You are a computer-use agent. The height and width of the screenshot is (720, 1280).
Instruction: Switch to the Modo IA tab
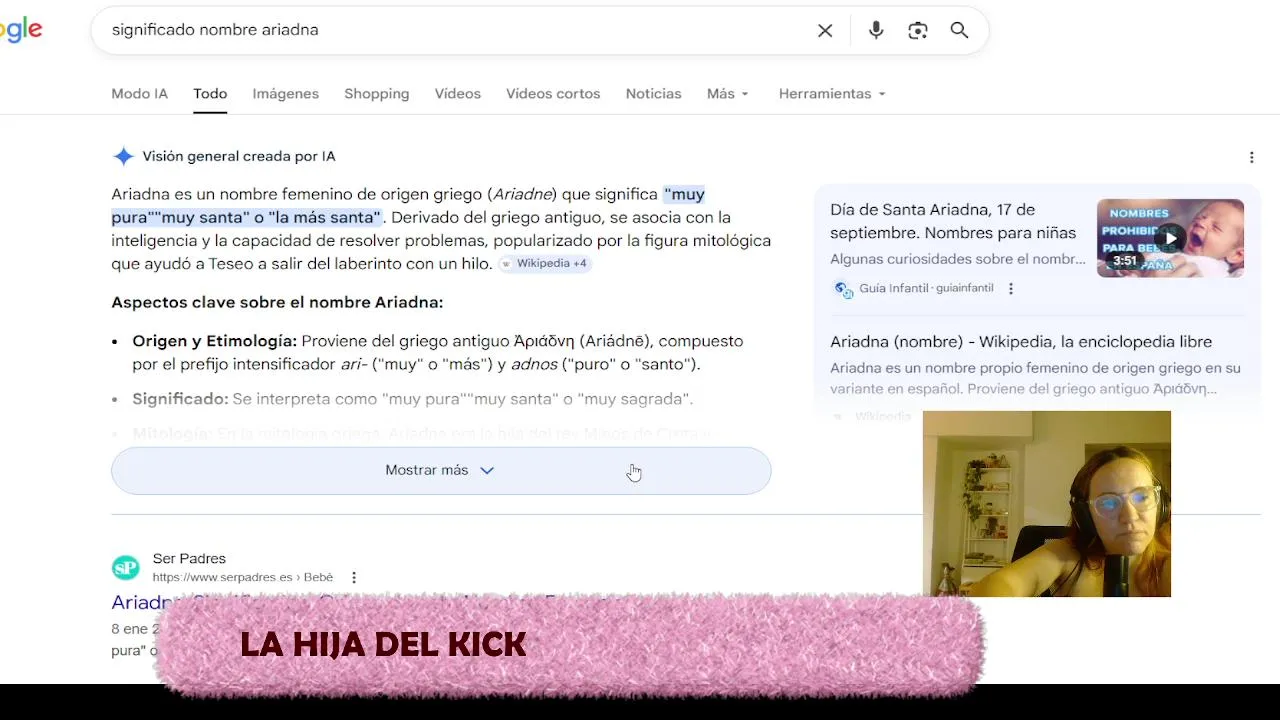coord(139,93)
